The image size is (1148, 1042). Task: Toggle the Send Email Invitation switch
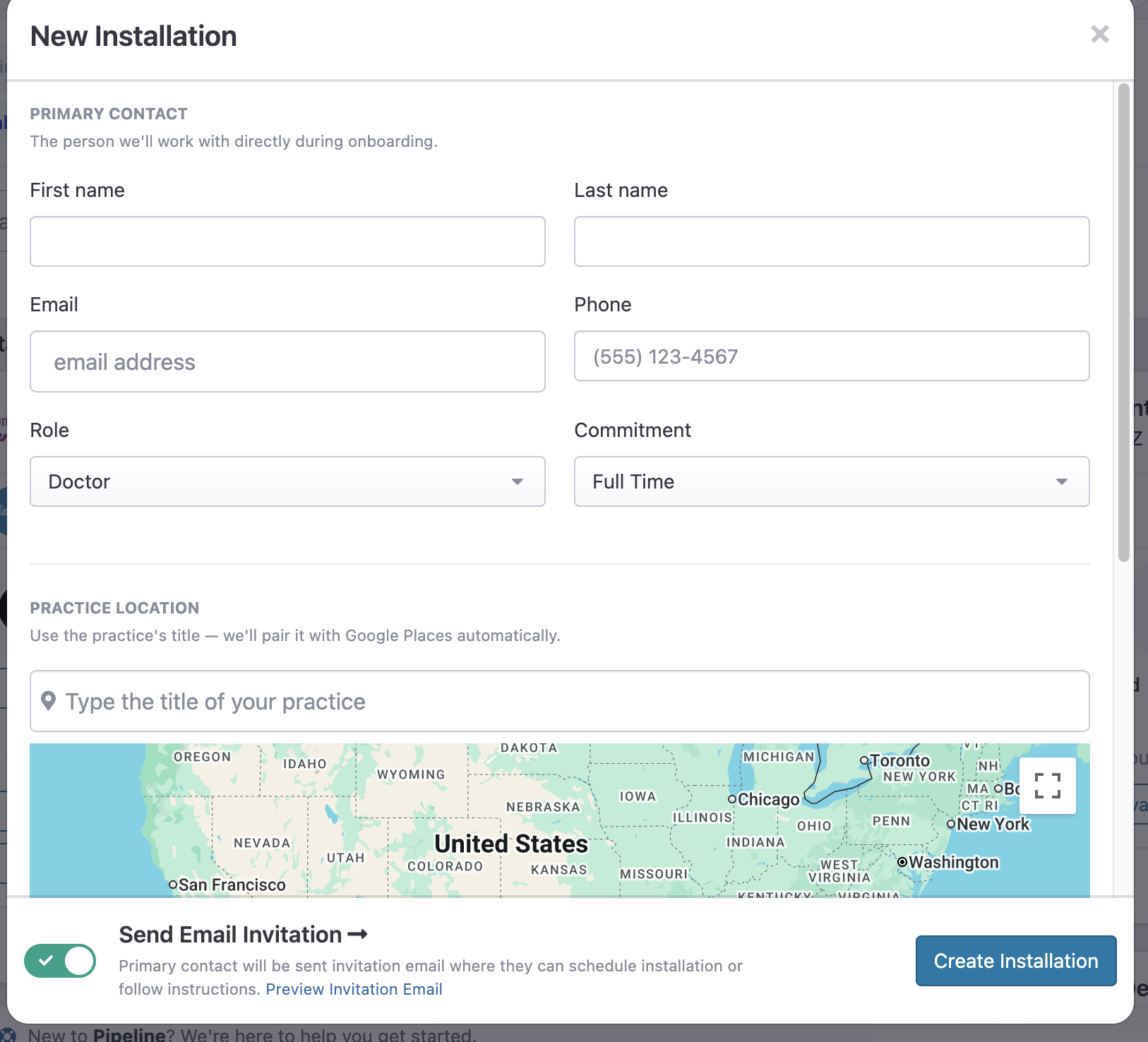60,961
